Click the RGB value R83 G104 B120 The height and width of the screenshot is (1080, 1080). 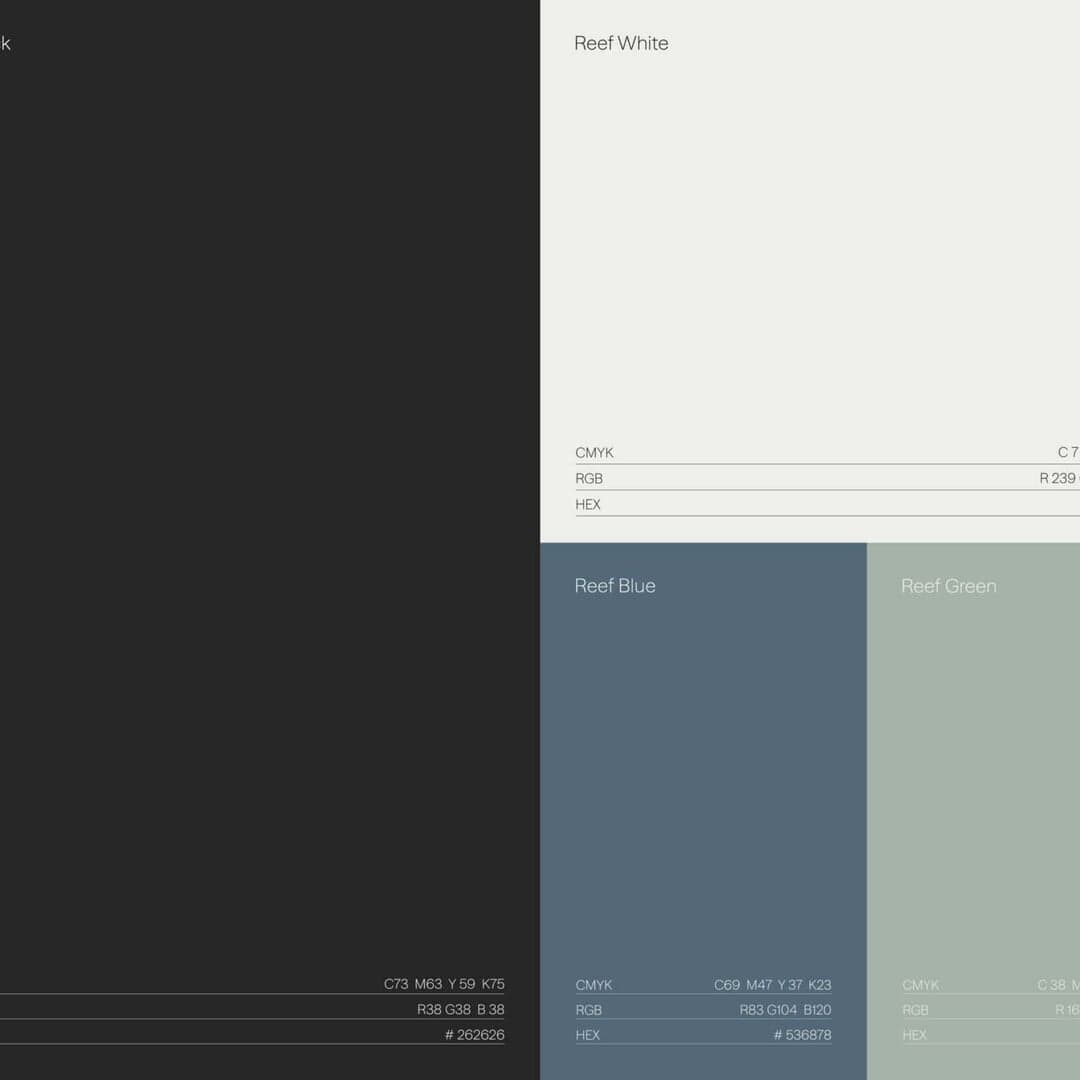pos(785,1010)
